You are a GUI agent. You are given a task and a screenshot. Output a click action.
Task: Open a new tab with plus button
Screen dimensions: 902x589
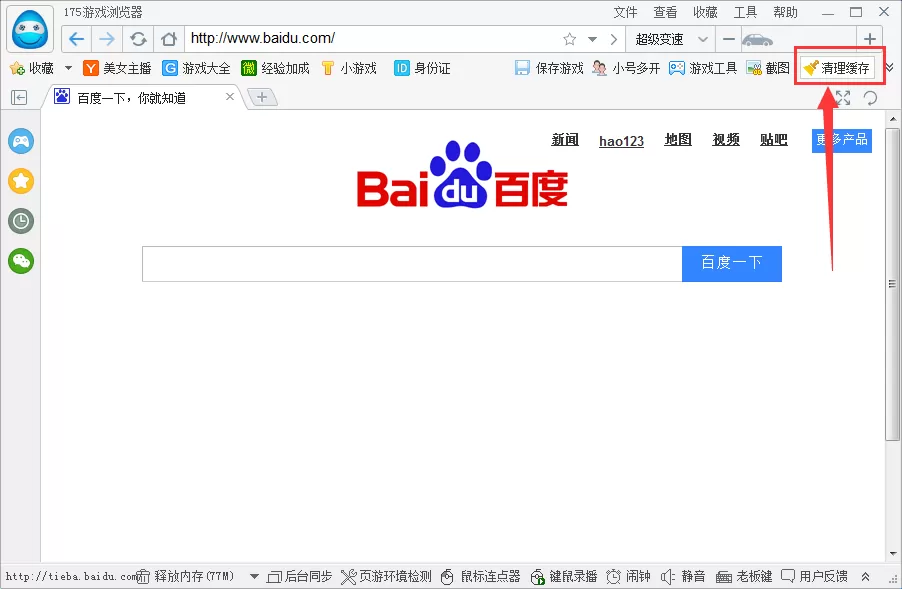262,97
